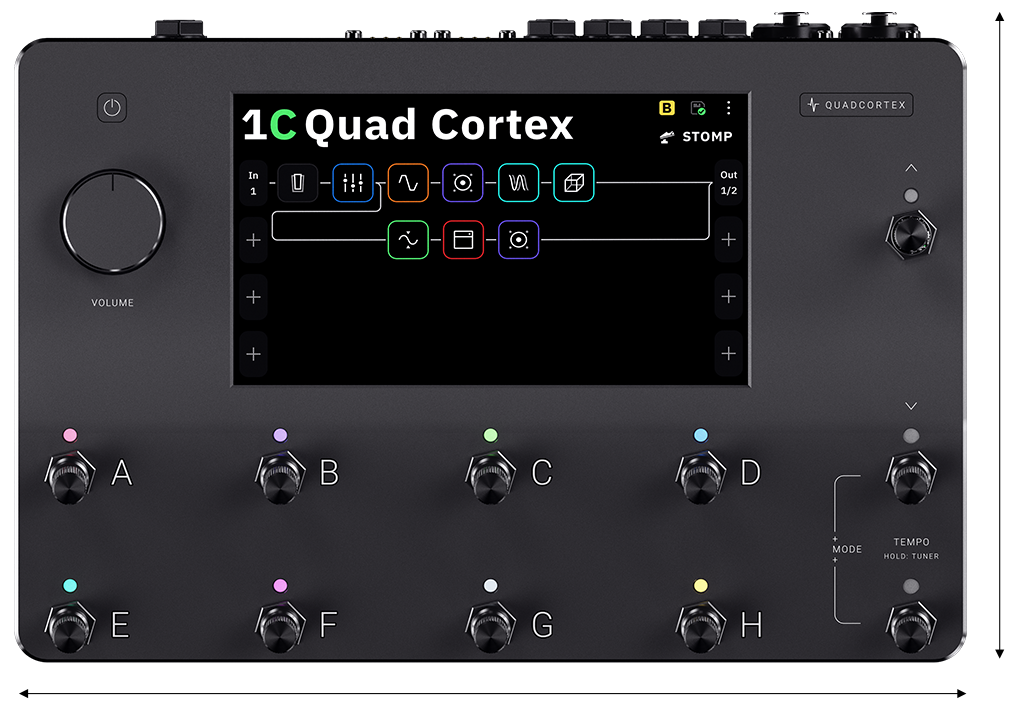Click the VOLUME knob
Viewport: 1025px width, 722px height.
(x=112, y=221)
